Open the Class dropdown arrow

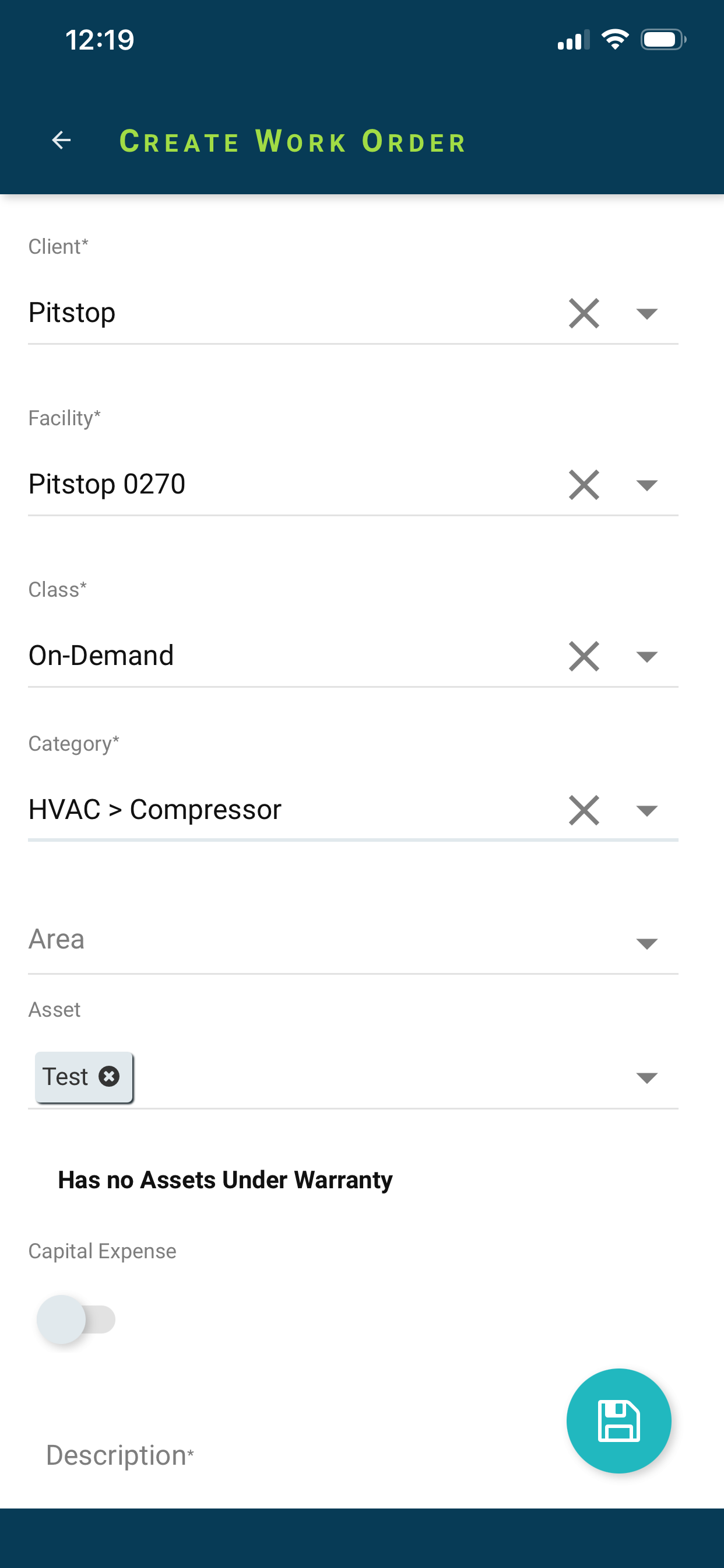coord(646,656)
